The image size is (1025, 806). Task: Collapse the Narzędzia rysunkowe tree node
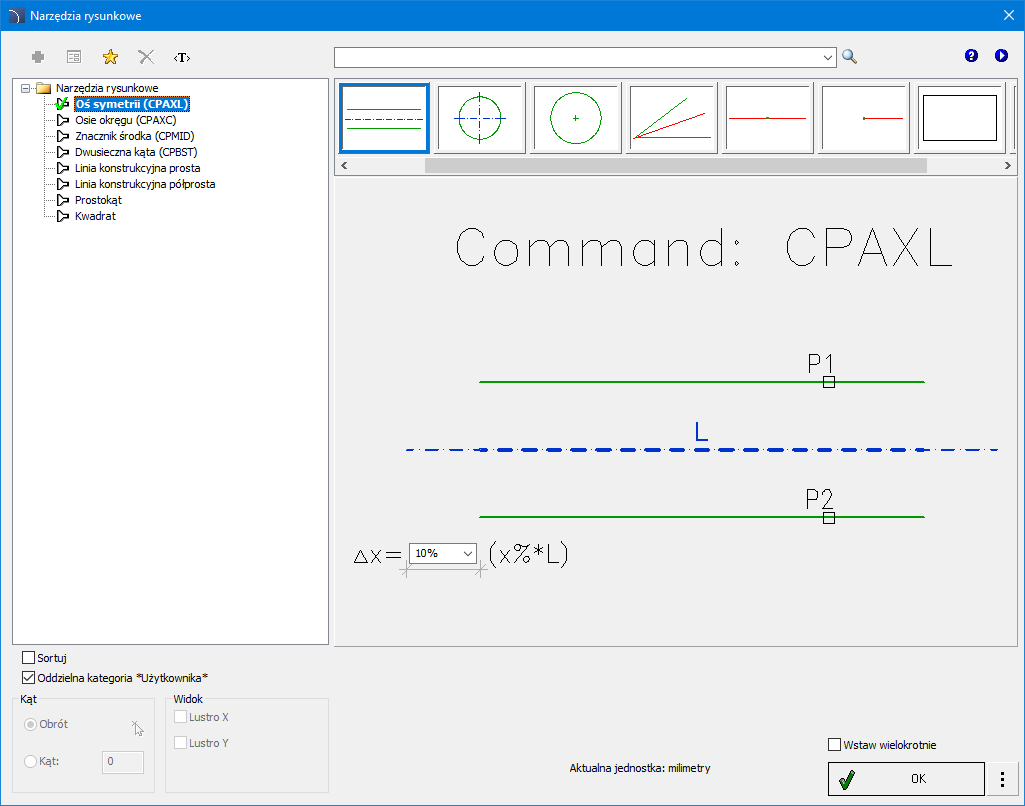click(x=25, y=88)
